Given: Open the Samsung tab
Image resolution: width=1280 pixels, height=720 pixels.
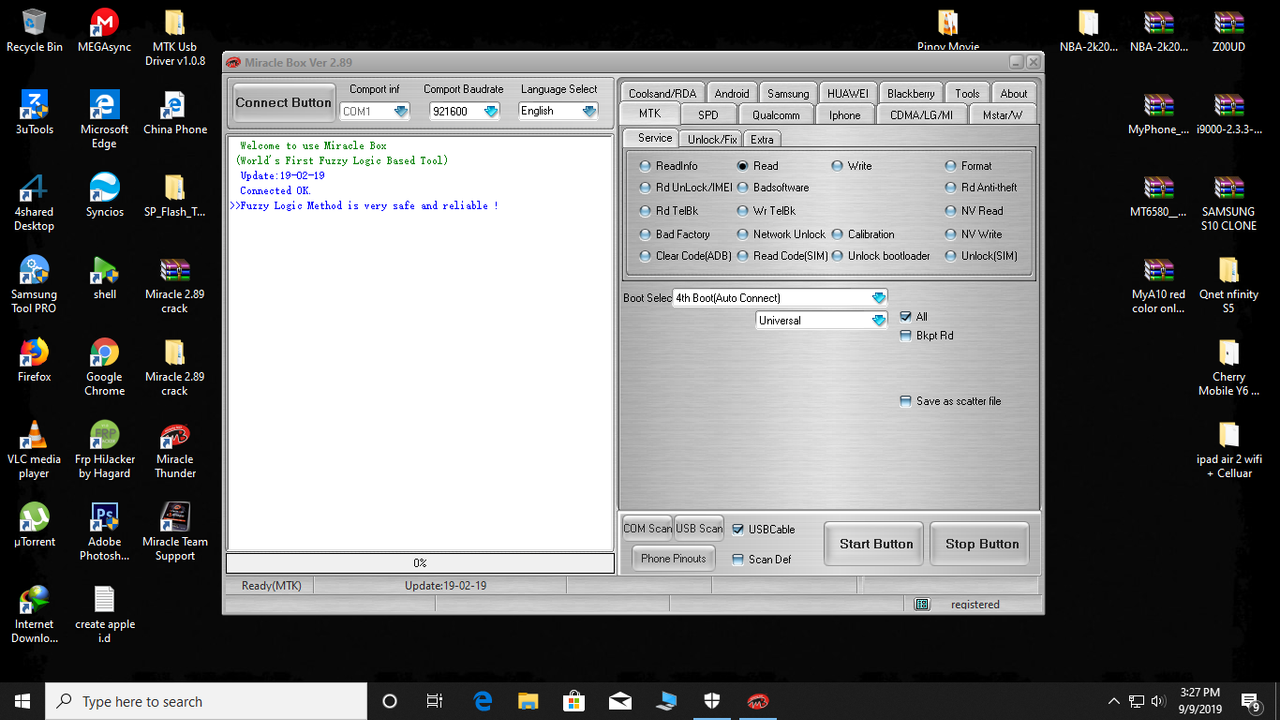Looking at the screenshot, I should tap(788, 93).
